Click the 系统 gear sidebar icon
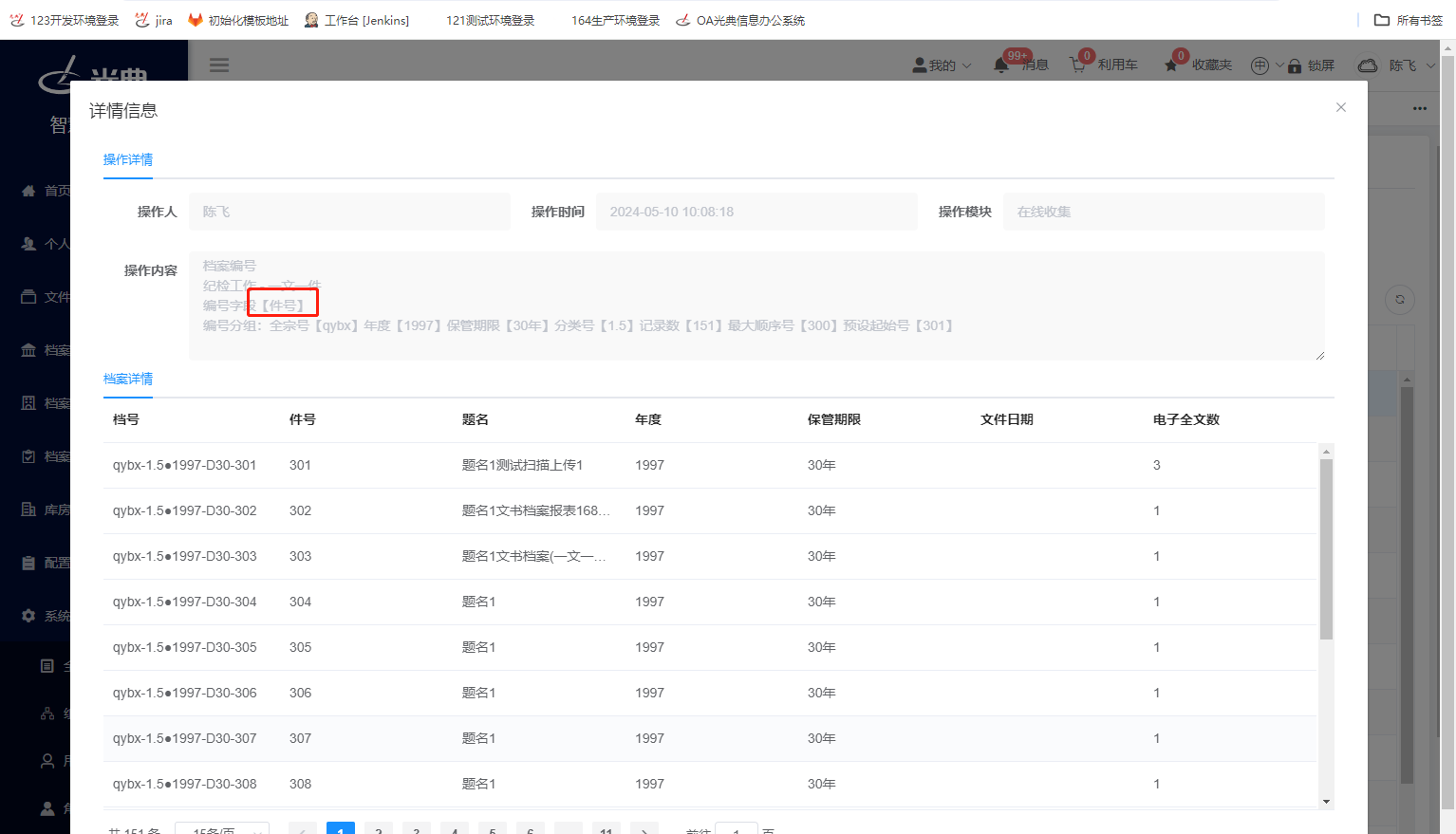 point(28,616)
